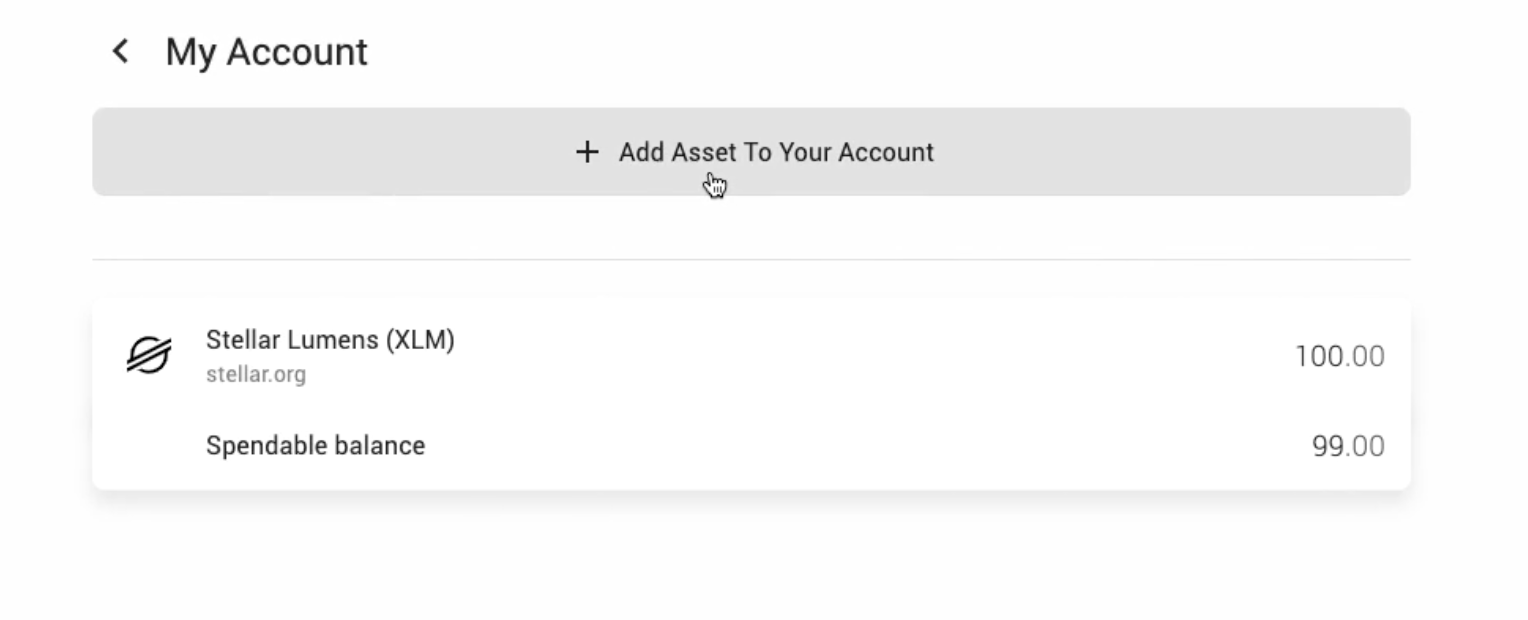Click the stellar.org domain text

[x=256, y=375]
